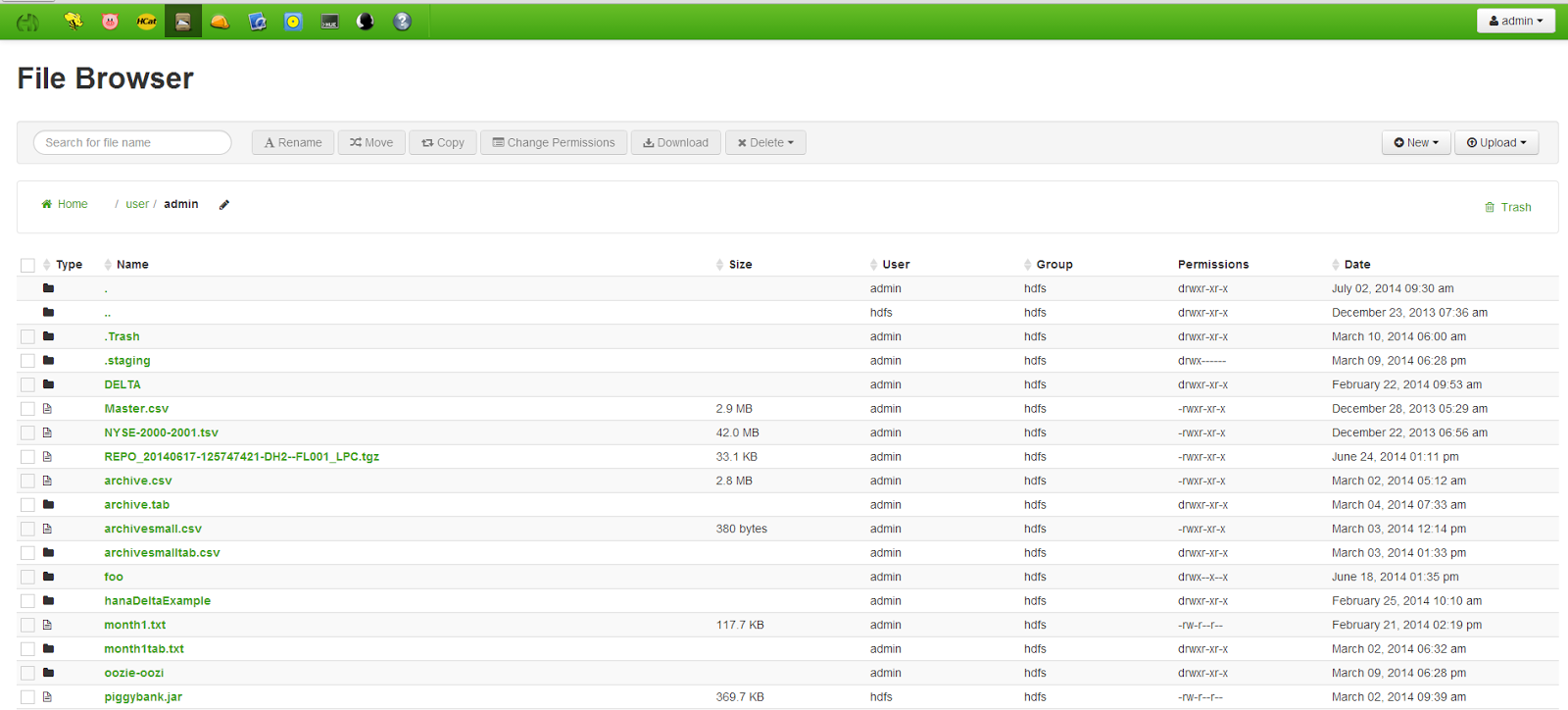
Task: Open month1tab.txt folder link
Action: point(144,649)
